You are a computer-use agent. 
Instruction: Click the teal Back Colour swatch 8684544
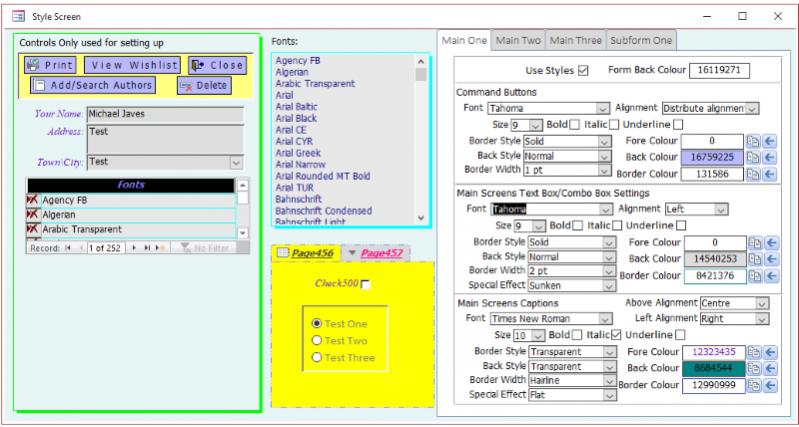[x=711, y=368]
